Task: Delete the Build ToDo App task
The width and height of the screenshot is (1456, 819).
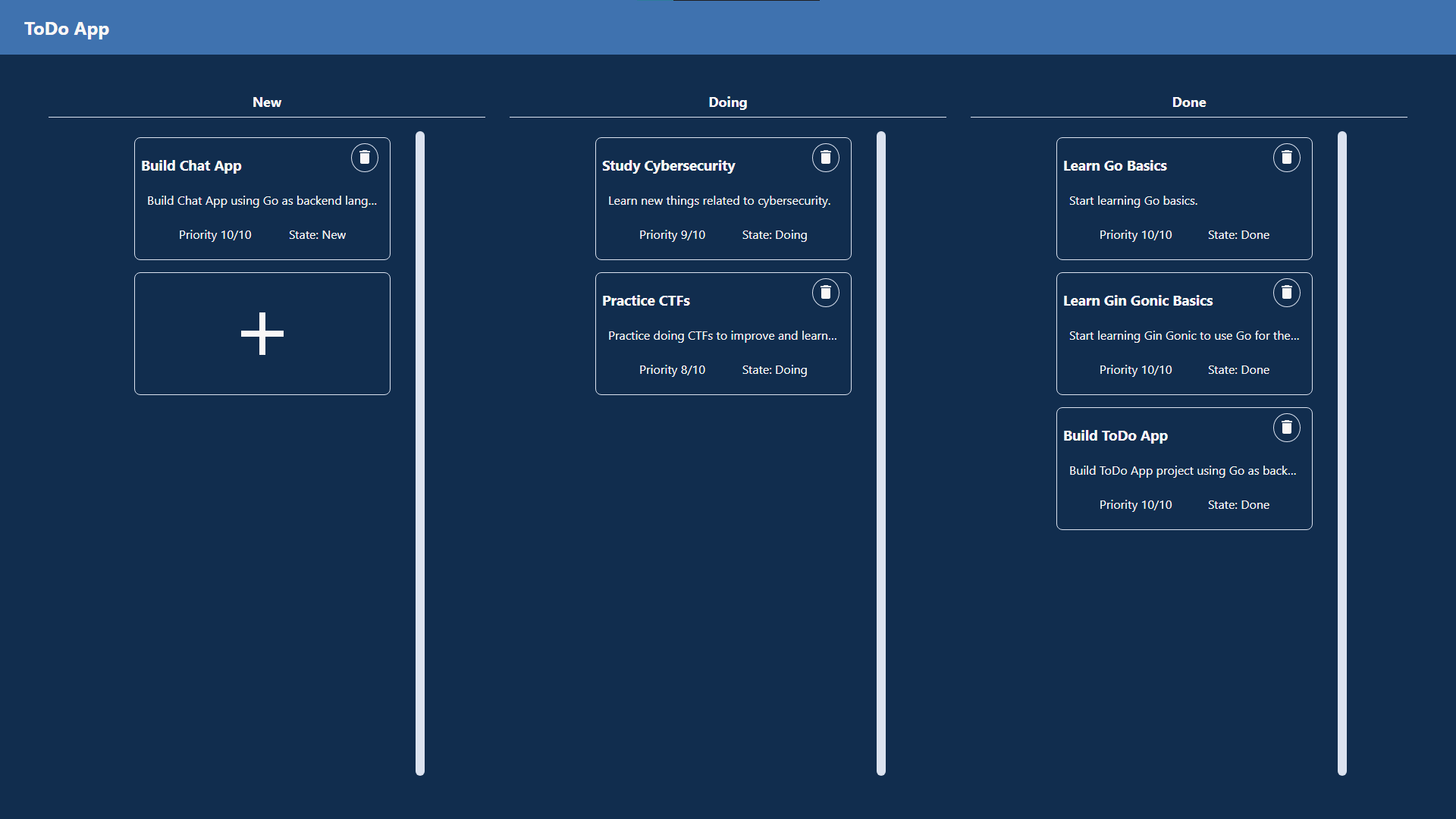Action: point(1287,428)
